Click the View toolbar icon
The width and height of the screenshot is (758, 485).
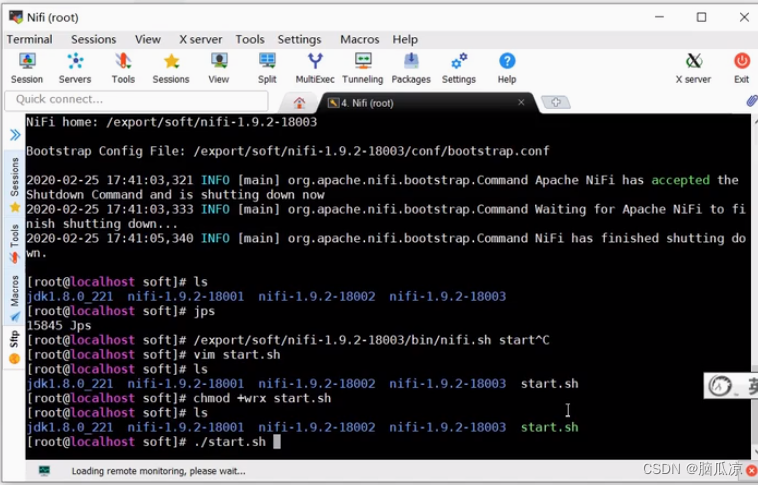tap(219, 68)
